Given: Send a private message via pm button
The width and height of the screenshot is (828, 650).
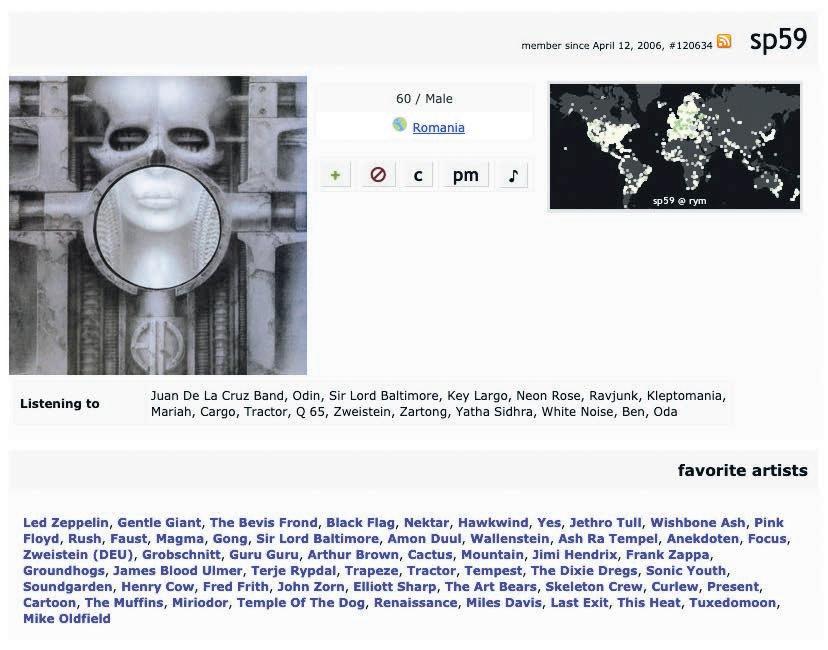Looking at the screenshot, I should (x=465, y=175).
